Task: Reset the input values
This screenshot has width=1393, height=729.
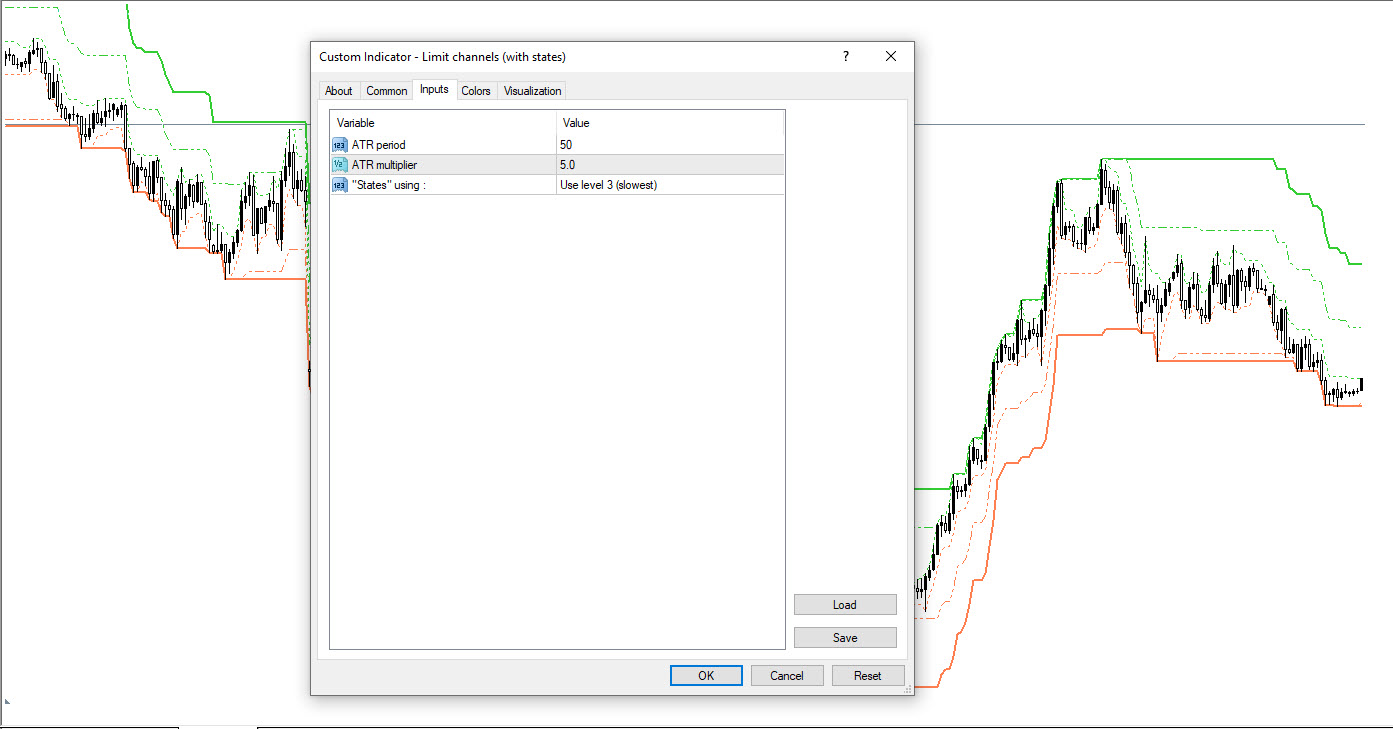Action: tap(868, 676)
